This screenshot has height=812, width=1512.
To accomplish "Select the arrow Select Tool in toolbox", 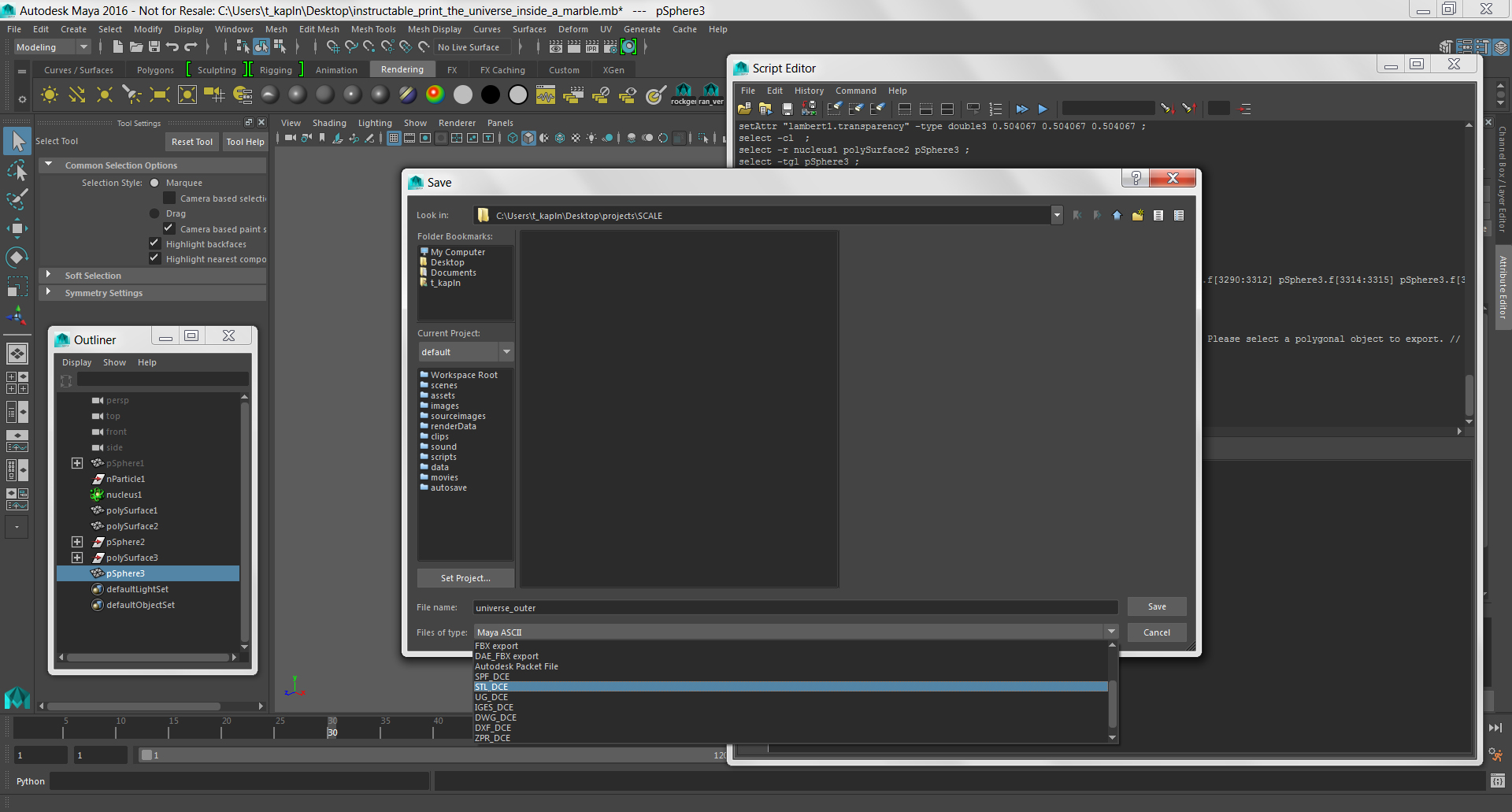I will click(x=17, y=141).
